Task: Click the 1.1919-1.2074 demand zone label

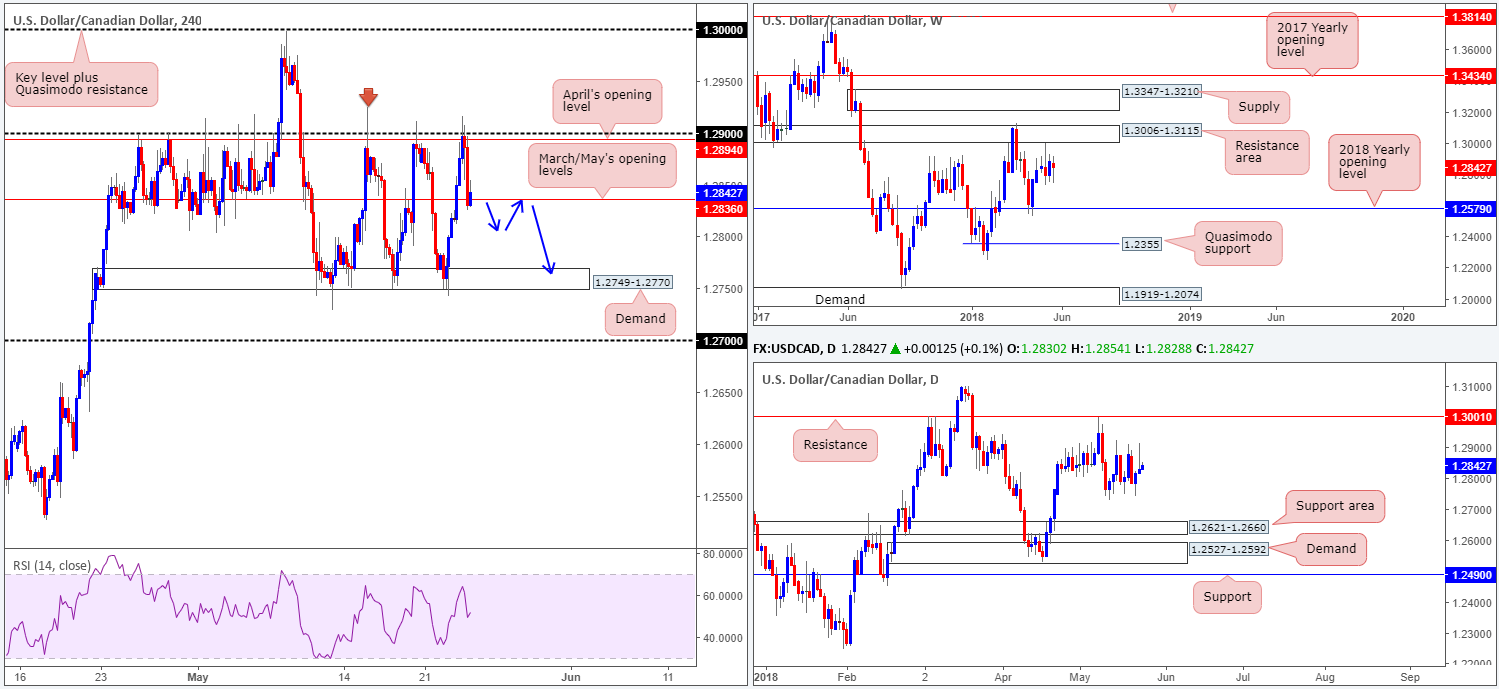Action: pos(1161,295)
